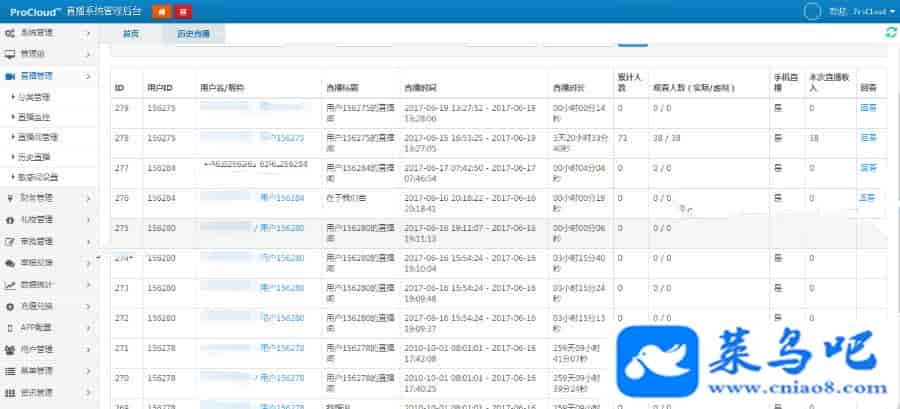Viewport: 900px width, 409px height.
Task: Click the green refresh icon at top right
Action: (891, 33)
